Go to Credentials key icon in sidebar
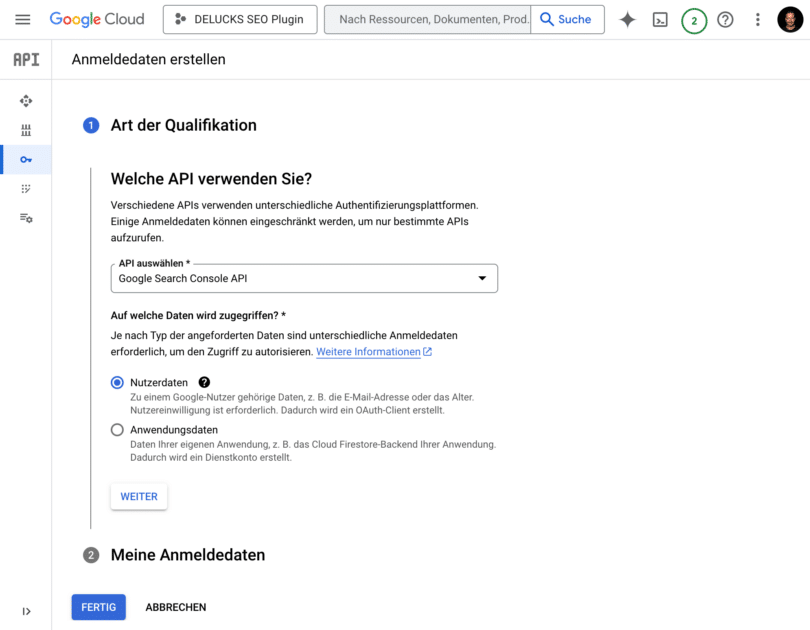The width and height of the screenshot is (810, 630). [x=26, y=160]
